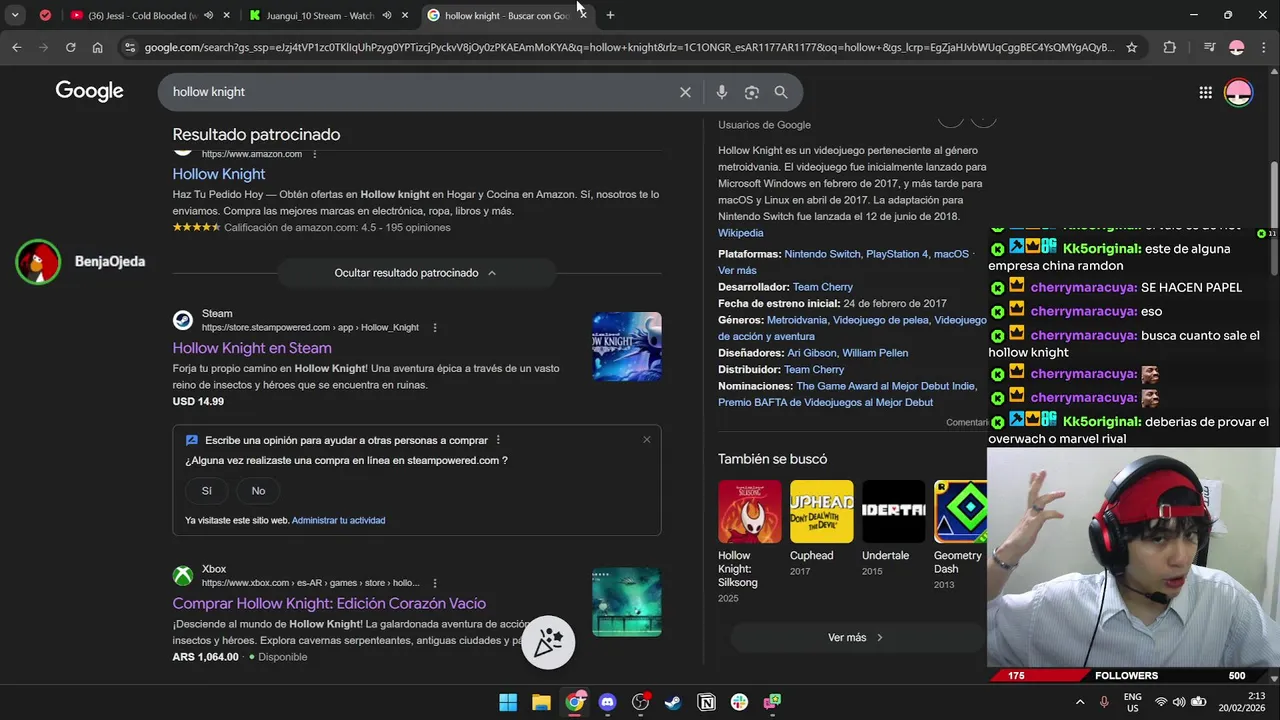Expand Ver más in También se buscó
Viewport: 1280px width, 720px height.
click(x=856, y=638)
